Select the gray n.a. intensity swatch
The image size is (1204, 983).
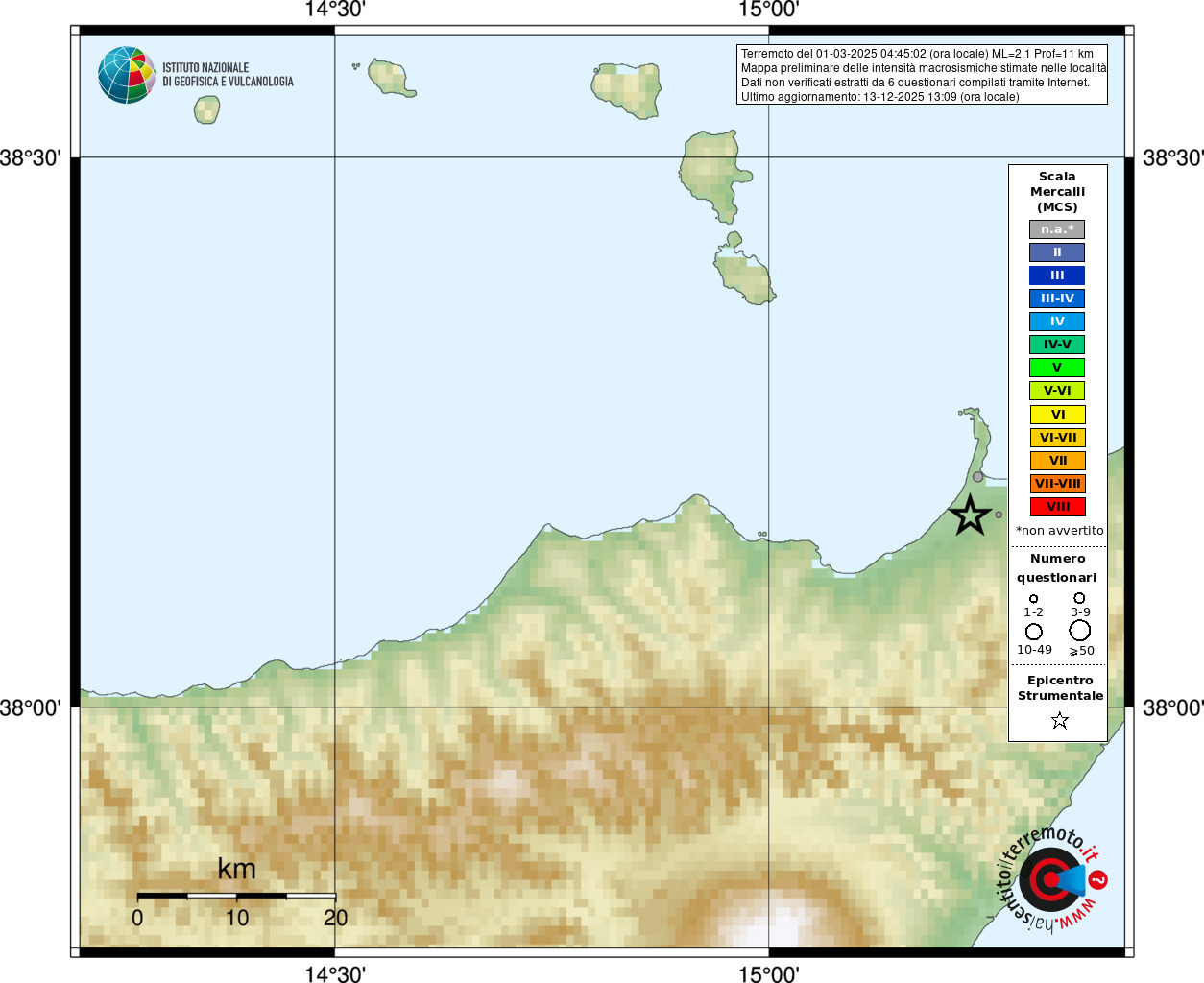coord(1057,229)
